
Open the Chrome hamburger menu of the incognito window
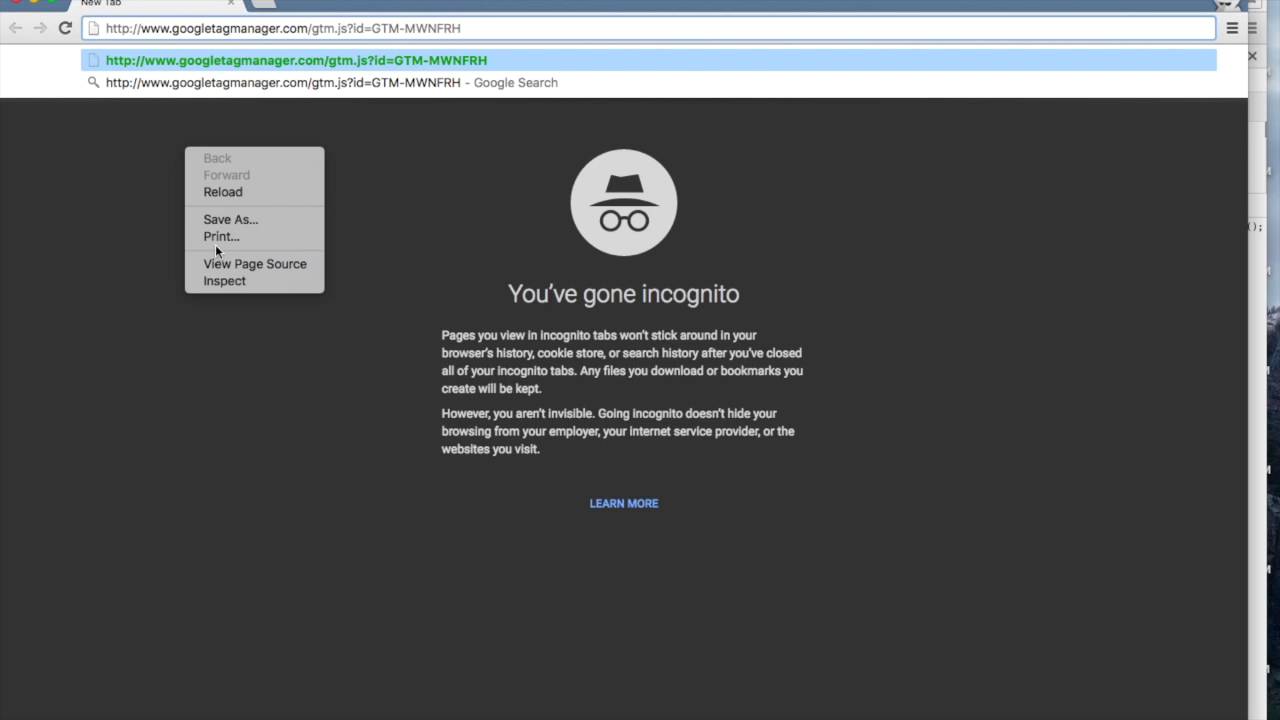click(1232, 28)
